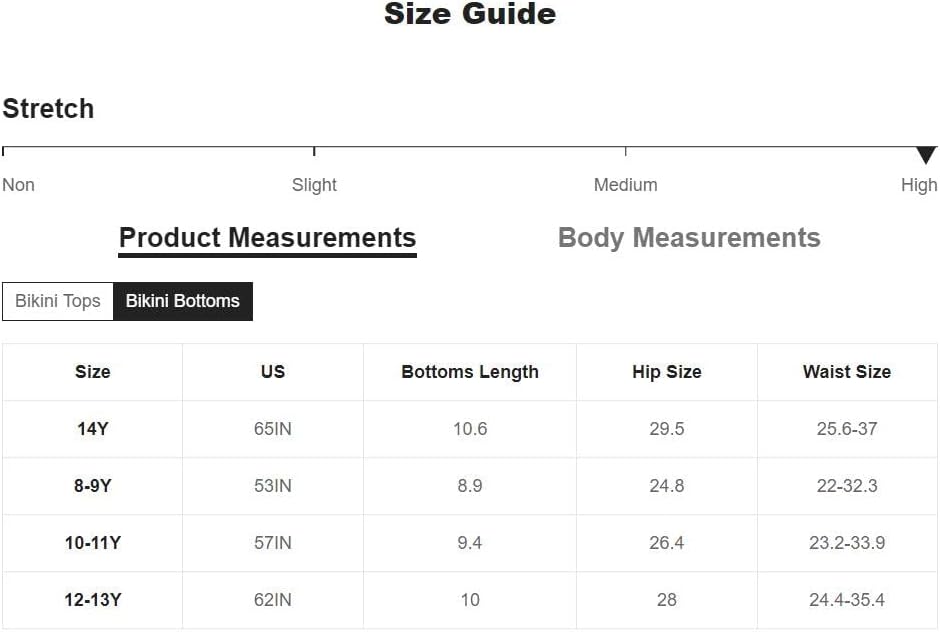Click the 23.2-33.9 waist size cell
Screen dimensions: 940x632
[847, 543]
